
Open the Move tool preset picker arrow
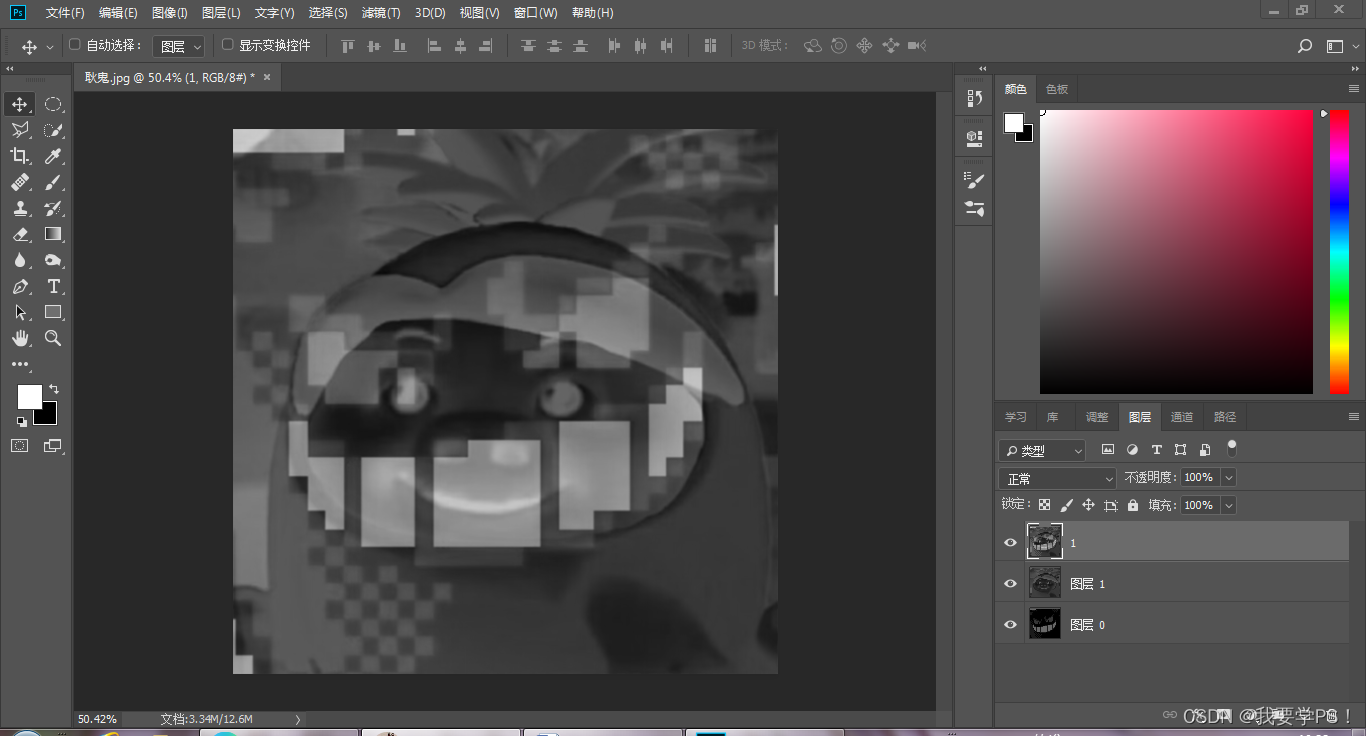[x=50, y=47]
